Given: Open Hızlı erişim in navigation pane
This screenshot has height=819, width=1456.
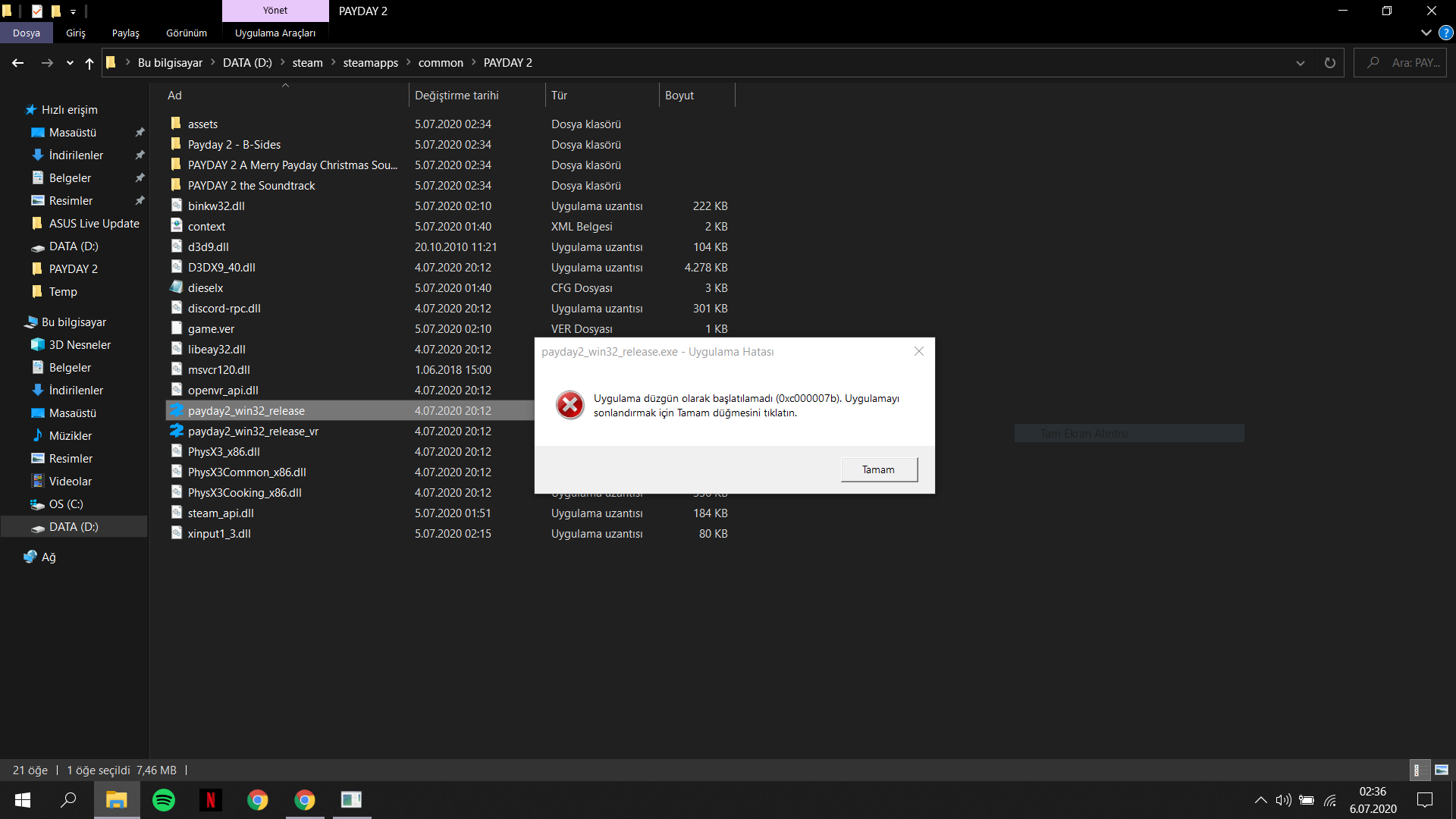Looking at the screenshot, I should (x=69, y=110).
